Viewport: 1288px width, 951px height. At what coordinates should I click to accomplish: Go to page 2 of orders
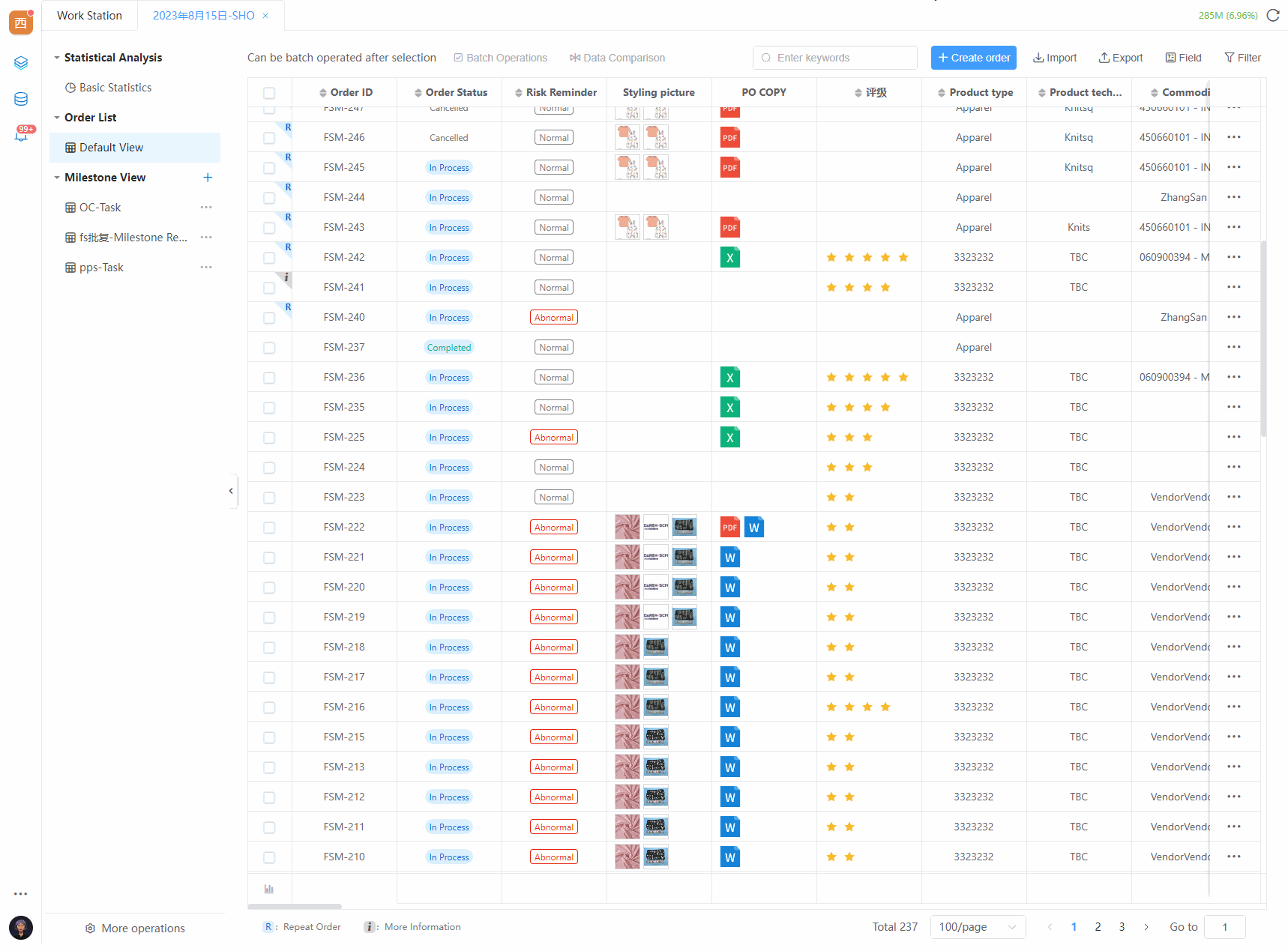[1098, 927]
